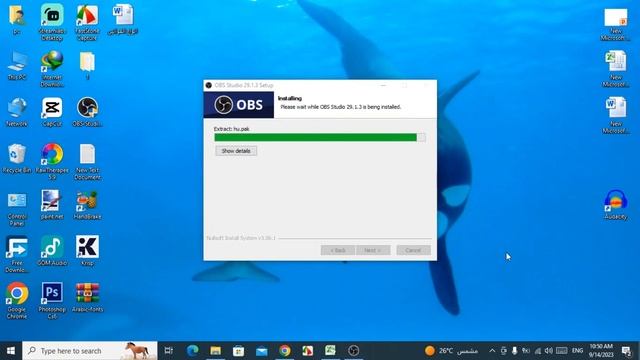Click the taskbar search box
This screenshot has height=360, width=640.
coord(90,351)
